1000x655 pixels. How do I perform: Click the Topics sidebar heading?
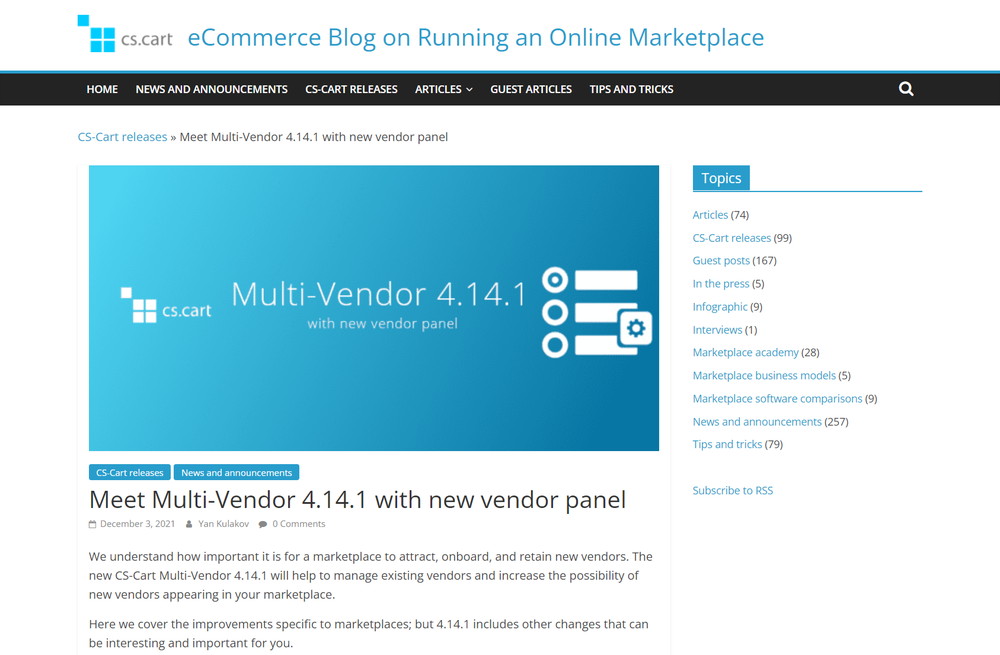[x=721, y=178]
